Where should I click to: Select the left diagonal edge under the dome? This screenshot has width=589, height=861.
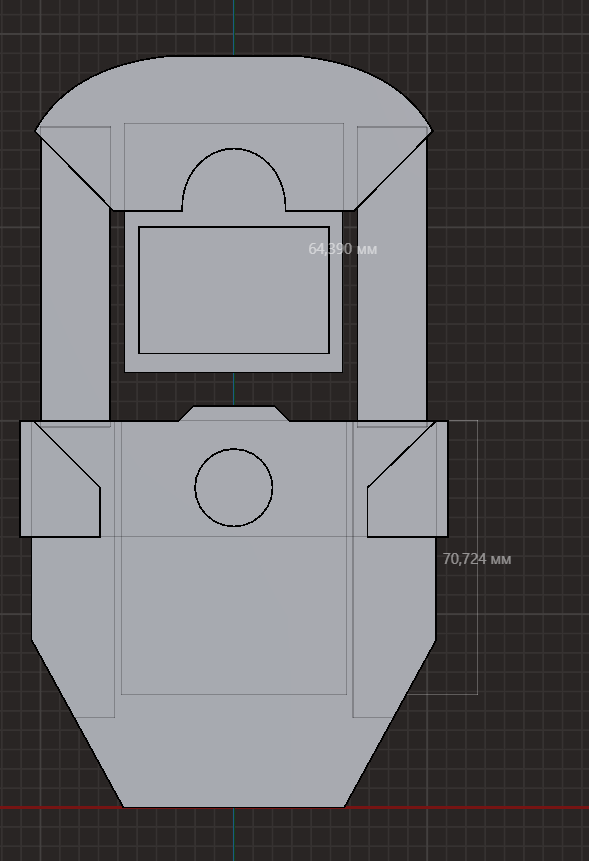coord(74,170)
